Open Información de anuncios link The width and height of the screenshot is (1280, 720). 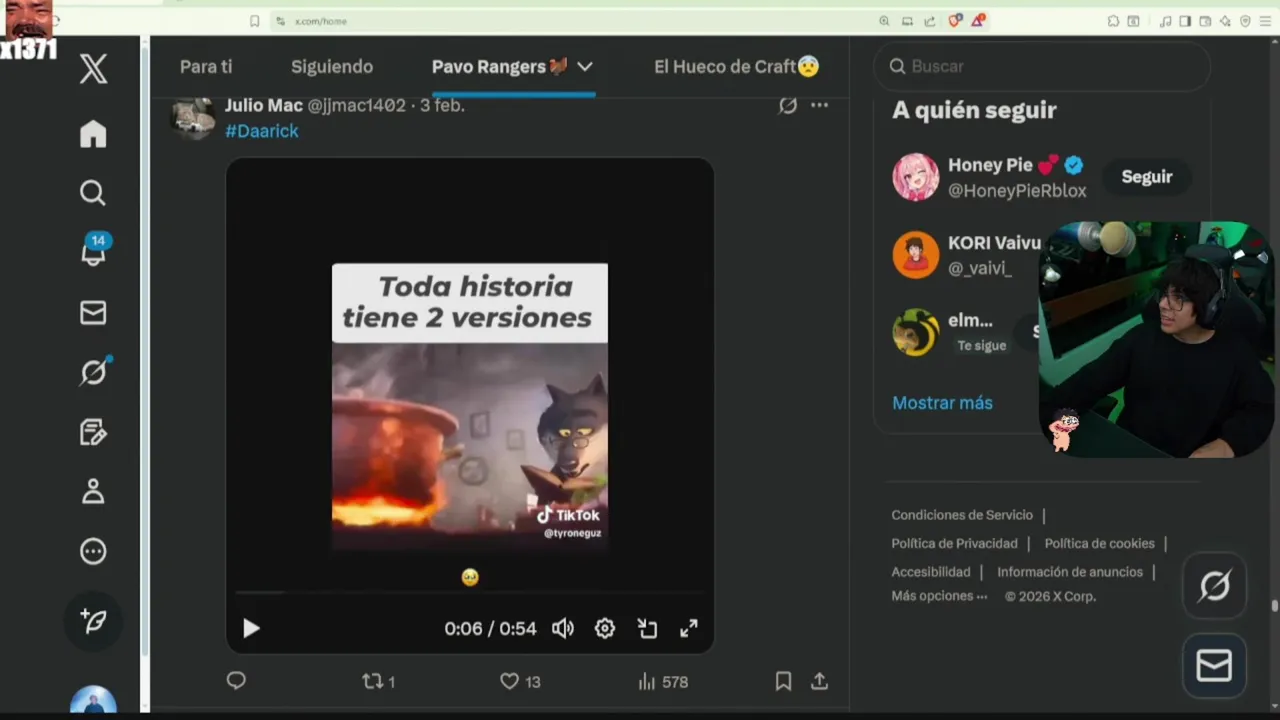[1070, 572]
